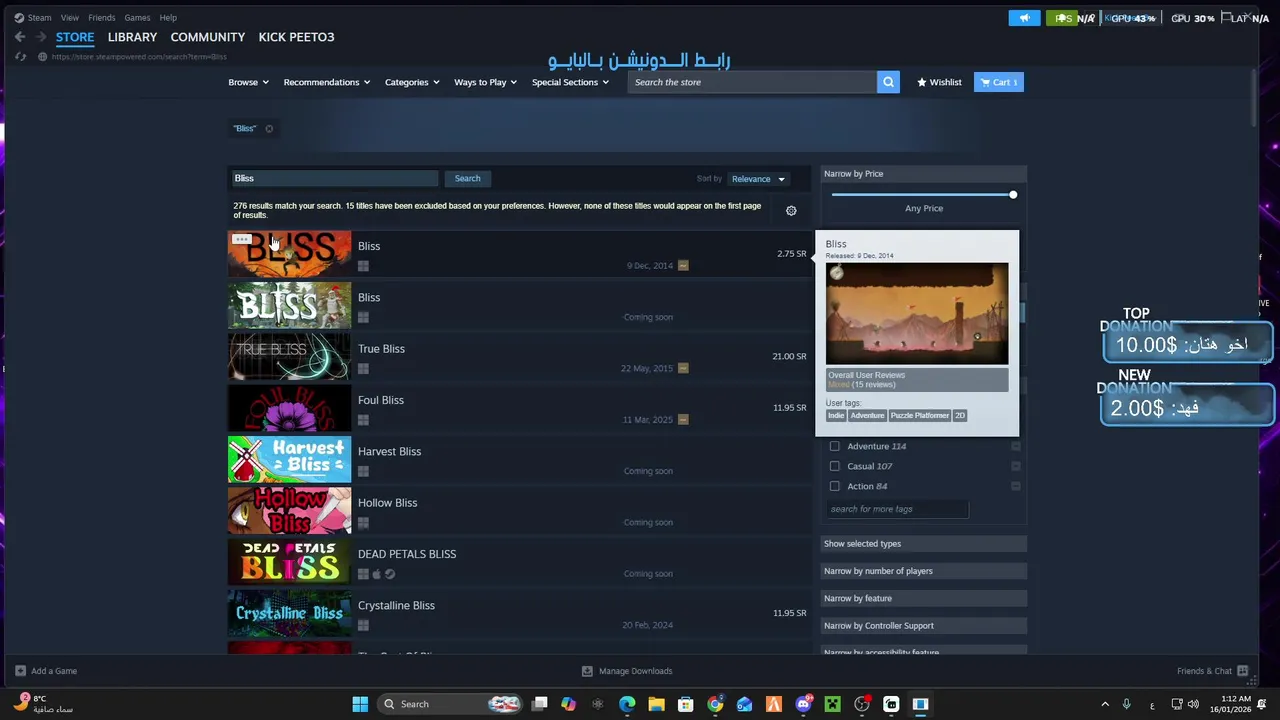
Task: Click the store search magnifier button
Action: click(888, 82)
